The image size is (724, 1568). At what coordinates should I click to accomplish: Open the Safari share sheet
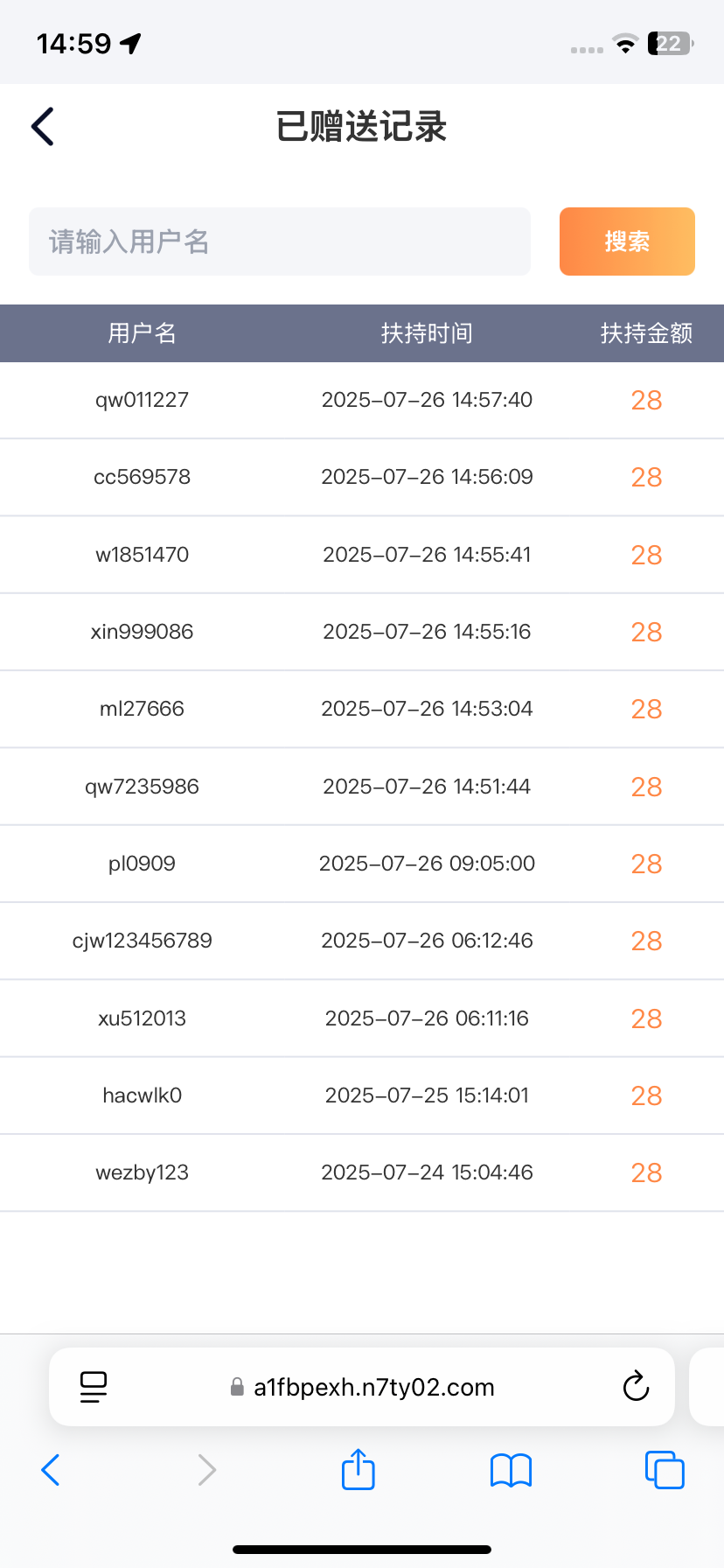pos(359,1469)
